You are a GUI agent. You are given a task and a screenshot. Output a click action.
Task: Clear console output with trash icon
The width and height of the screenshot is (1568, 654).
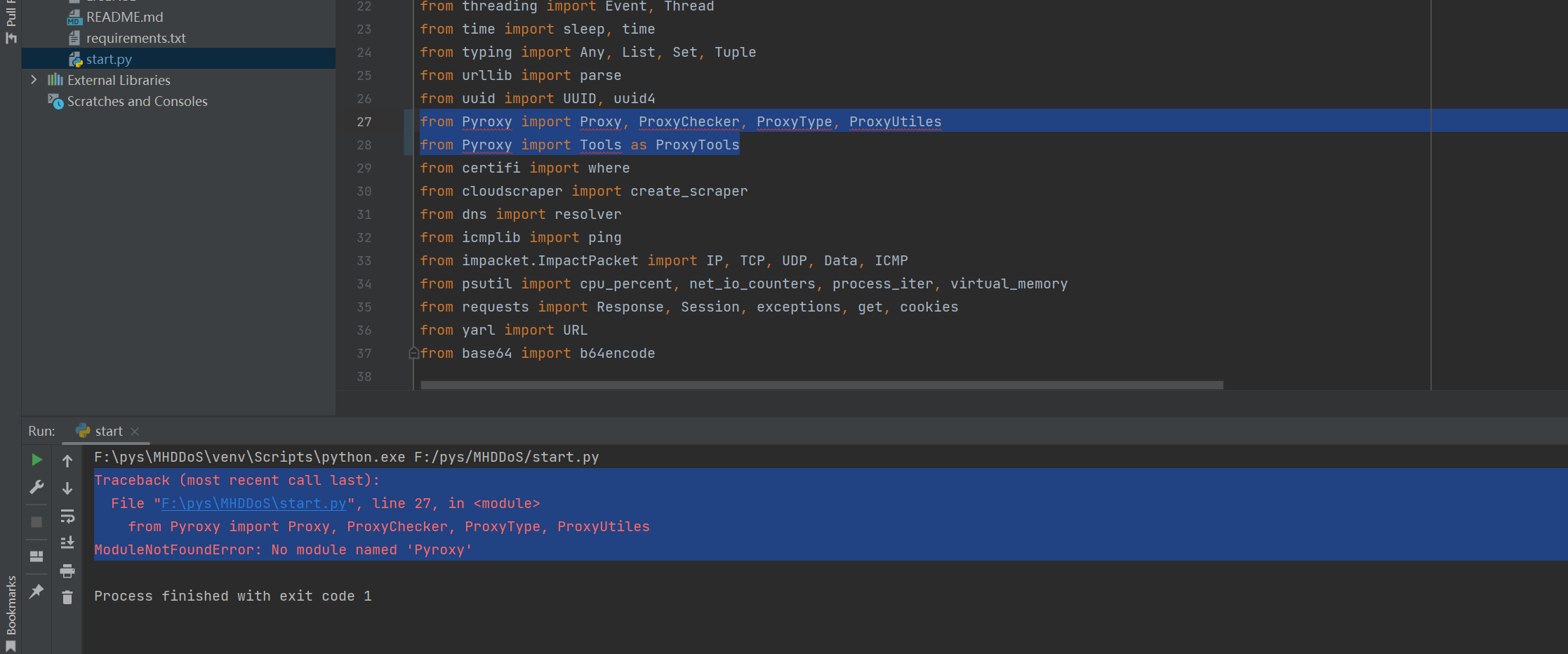(67, 596)
